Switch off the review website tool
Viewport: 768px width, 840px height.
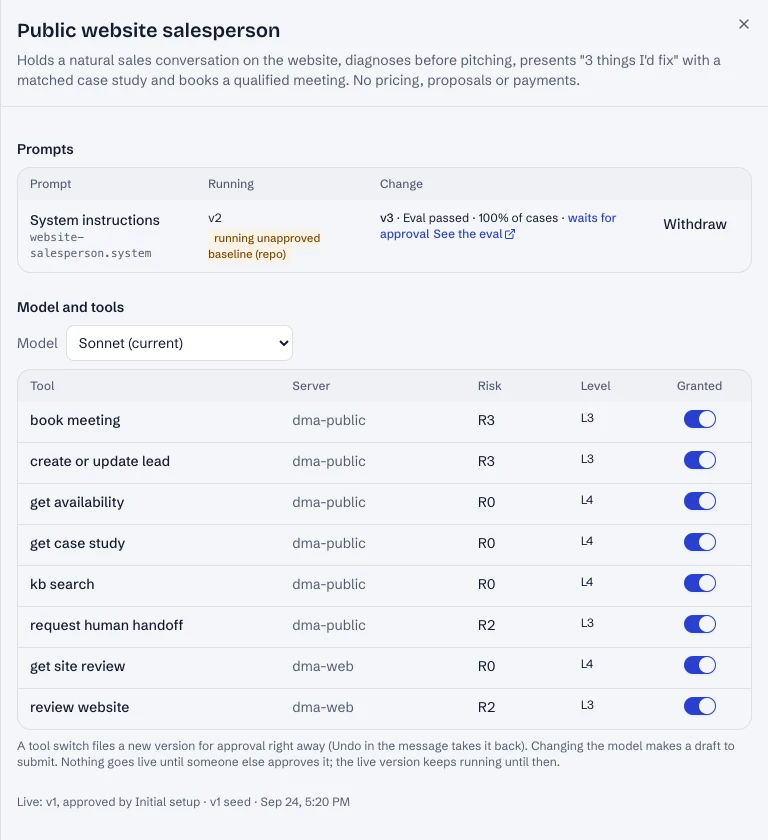[x=699, y=706]
